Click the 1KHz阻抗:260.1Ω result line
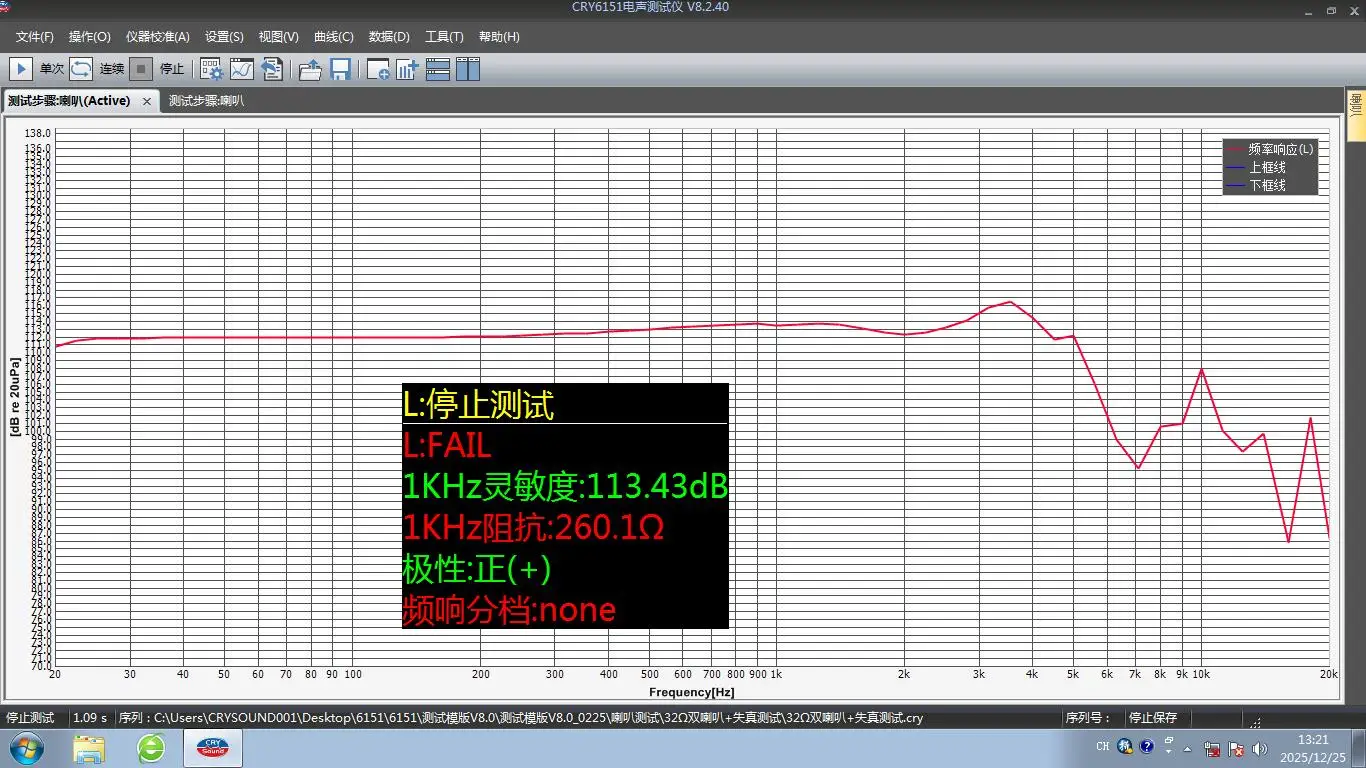The width and height of the screenshot is (1366, 768). click(x=534, y=527)
